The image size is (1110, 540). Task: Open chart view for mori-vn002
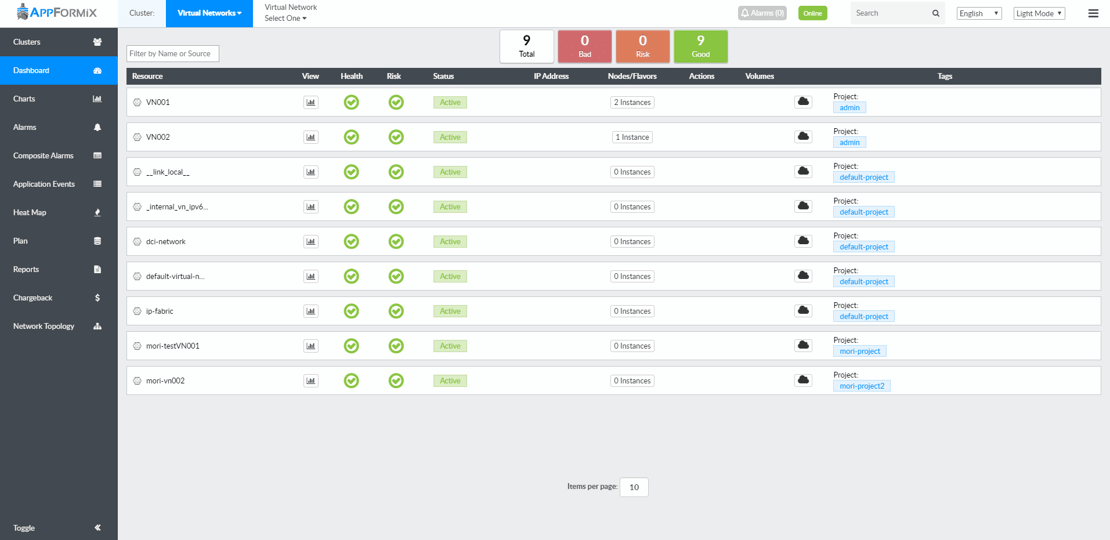tap(311, 380)
